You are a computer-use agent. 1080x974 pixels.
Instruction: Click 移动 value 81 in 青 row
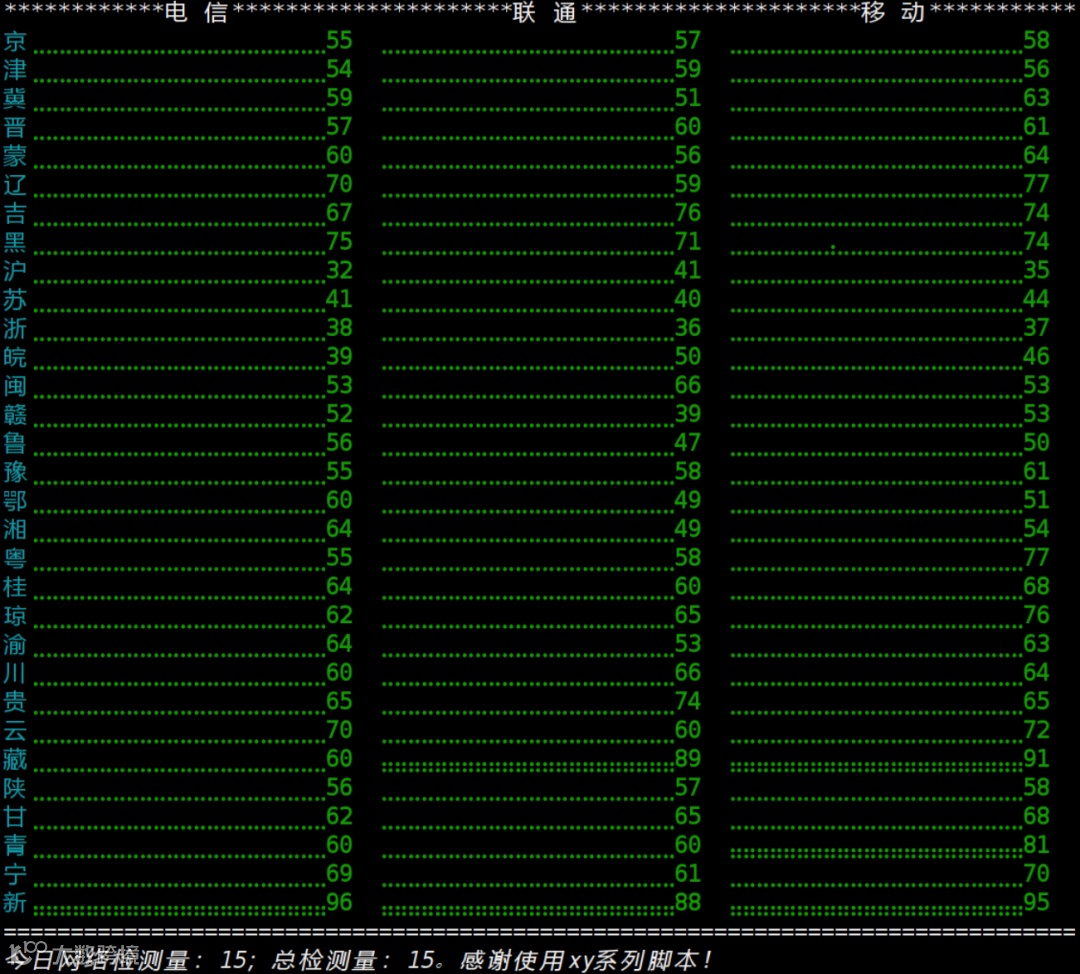(x=1037, y=845)
